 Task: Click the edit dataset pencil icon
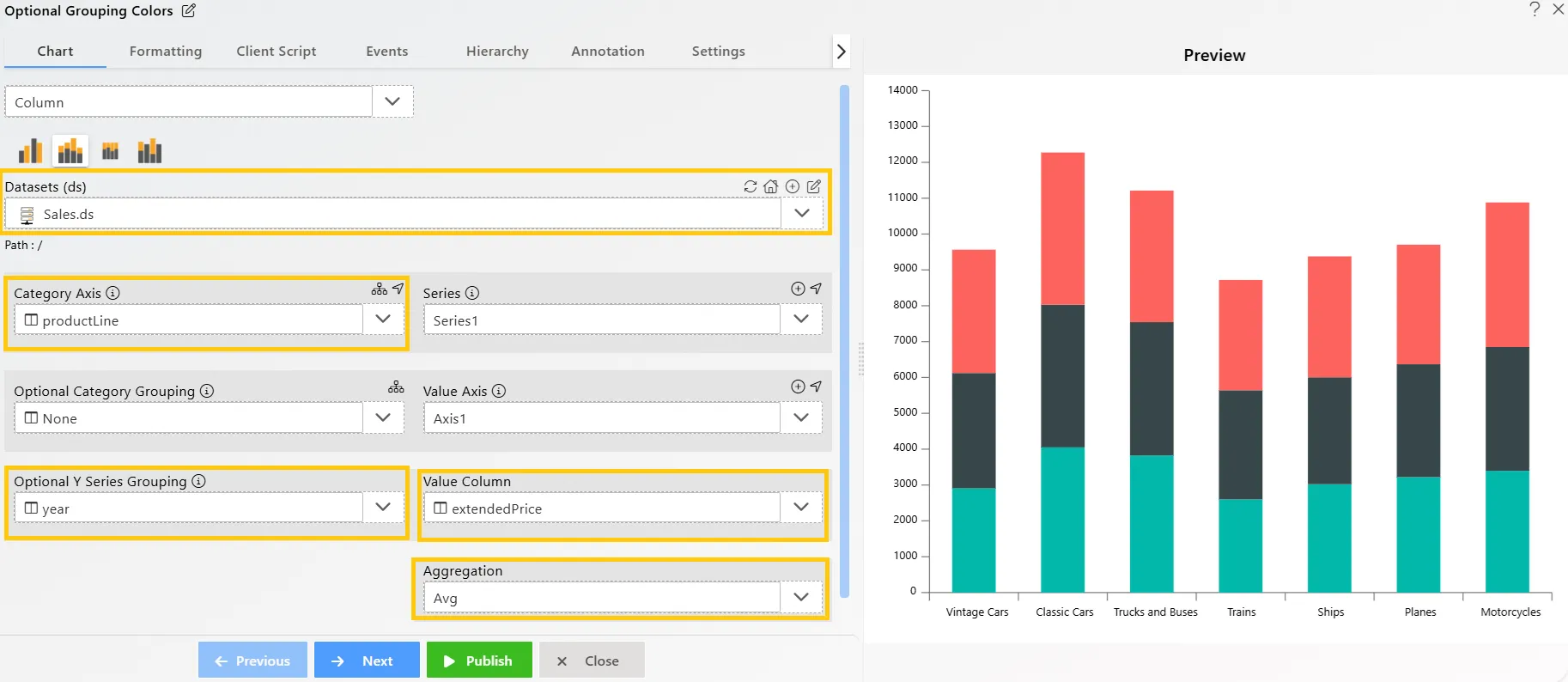(814, 186)
